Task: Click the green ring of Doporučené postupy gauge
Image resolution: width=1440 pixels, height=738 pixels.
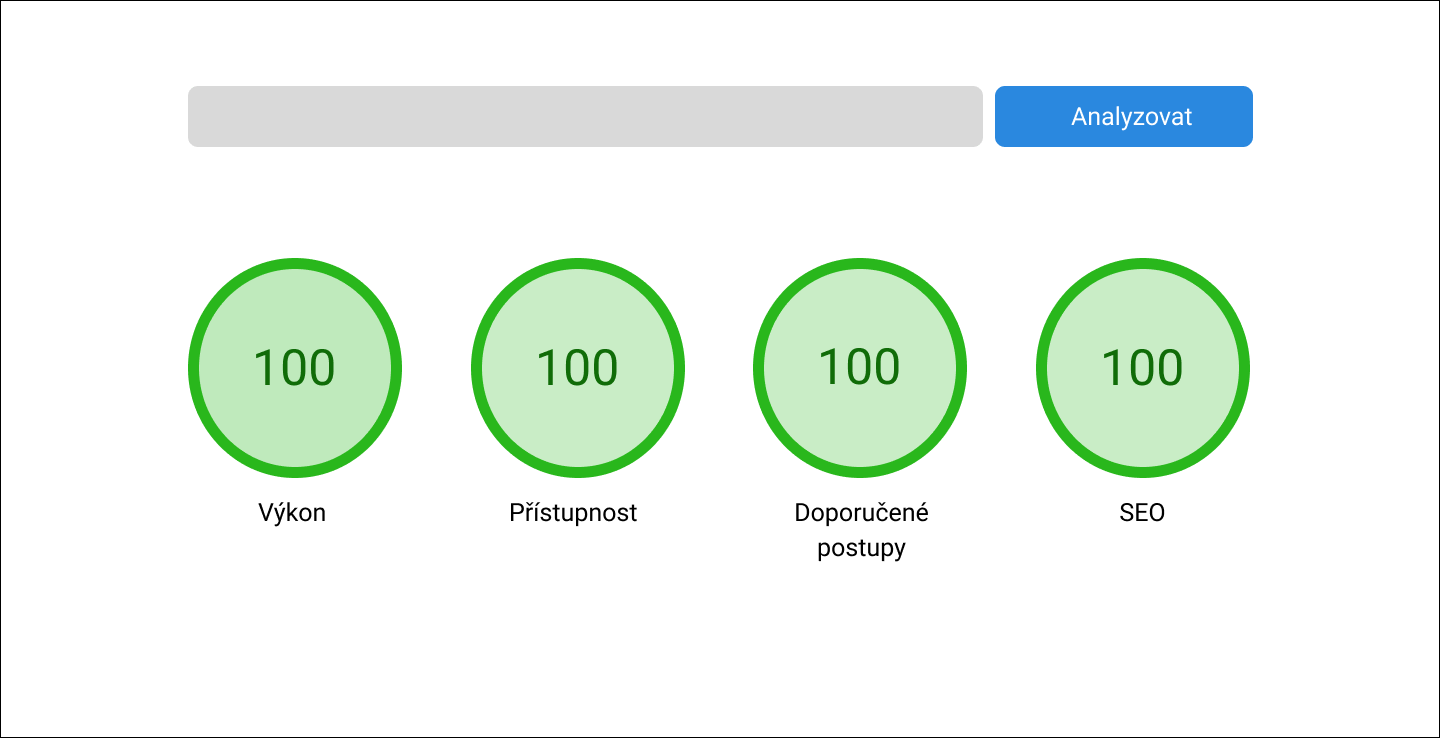Action: tap(860, 265)
